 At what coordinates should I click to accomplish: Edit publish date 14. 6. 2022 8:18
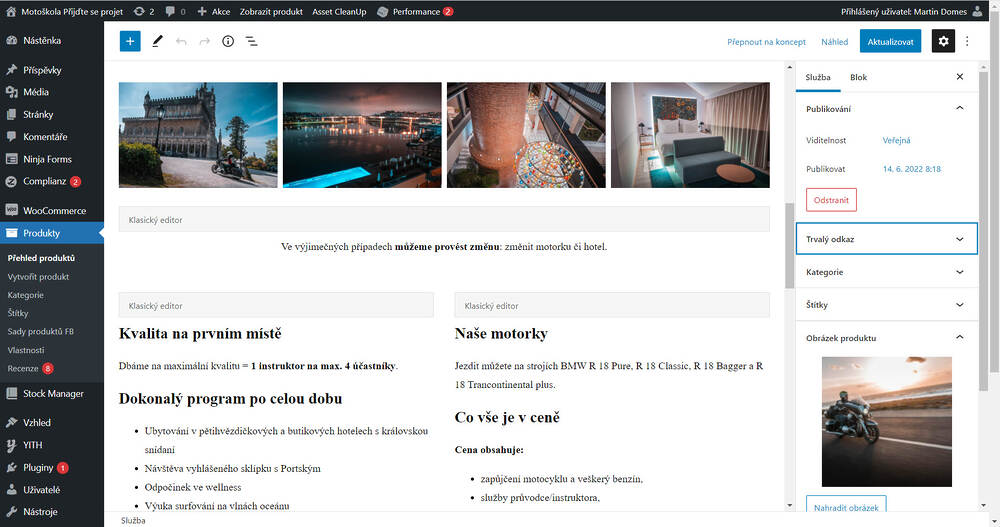[x=911, y=169]
